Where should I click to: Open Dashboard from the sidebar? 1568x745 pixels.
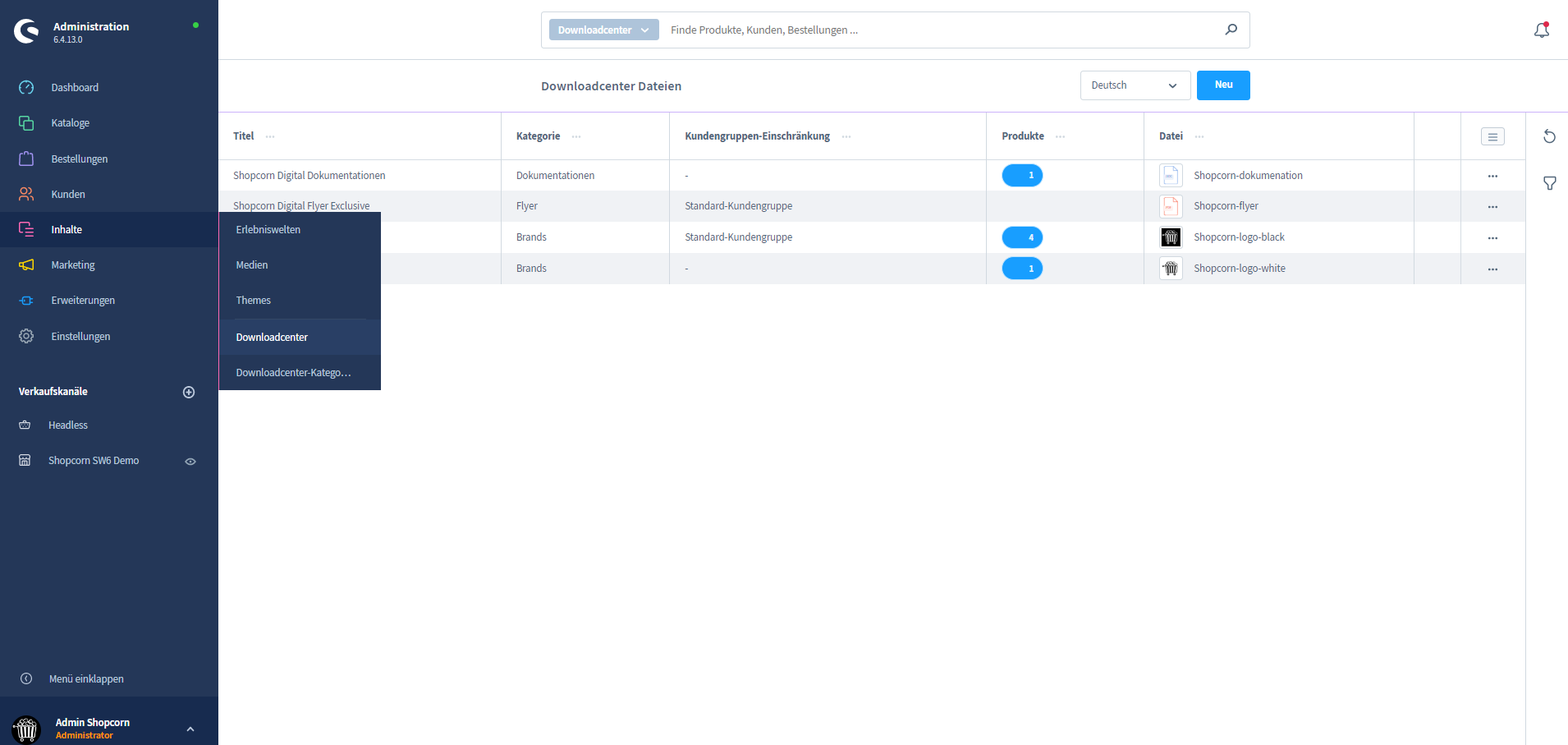75,87
